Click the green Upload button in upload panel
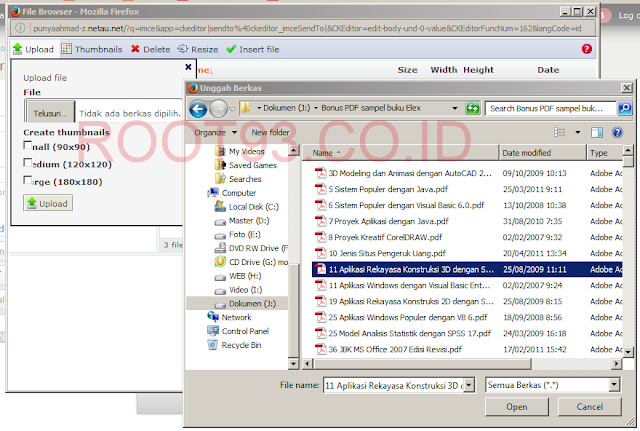This screenshot has height=431, width=640. 48,203
